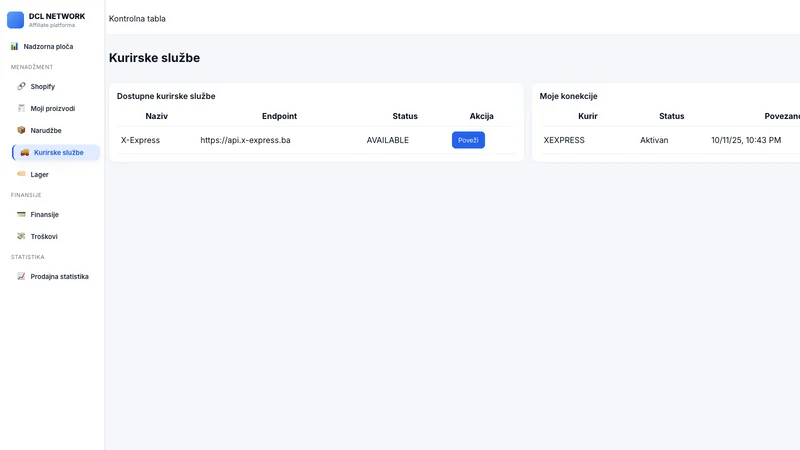The image size is (800, 450).
Task: Click the 10/11/25, 10:43 PM timestamp
Action: pos(746,140)
